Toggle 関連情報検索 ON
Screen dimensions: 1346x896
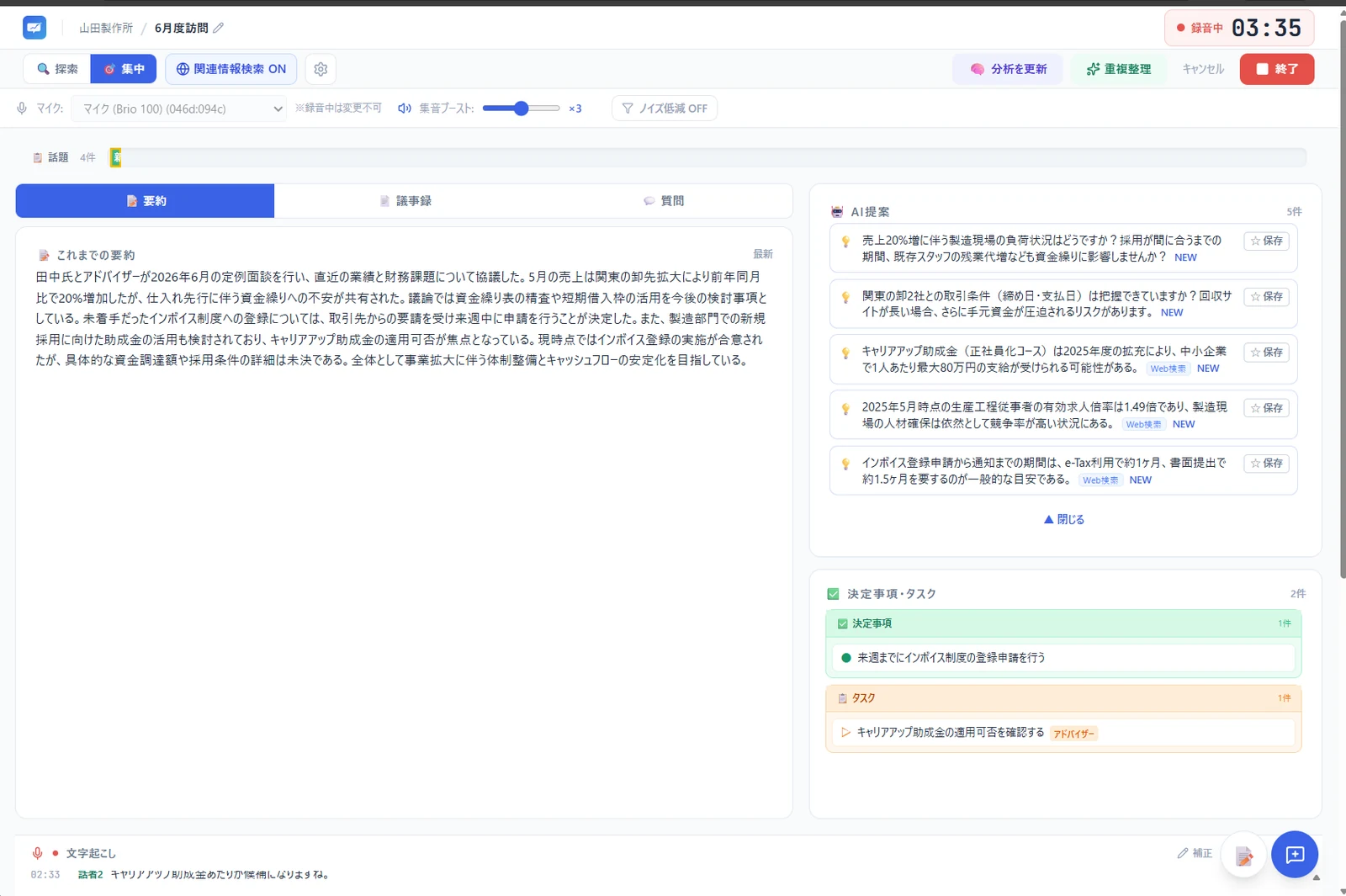coord(231,69)
